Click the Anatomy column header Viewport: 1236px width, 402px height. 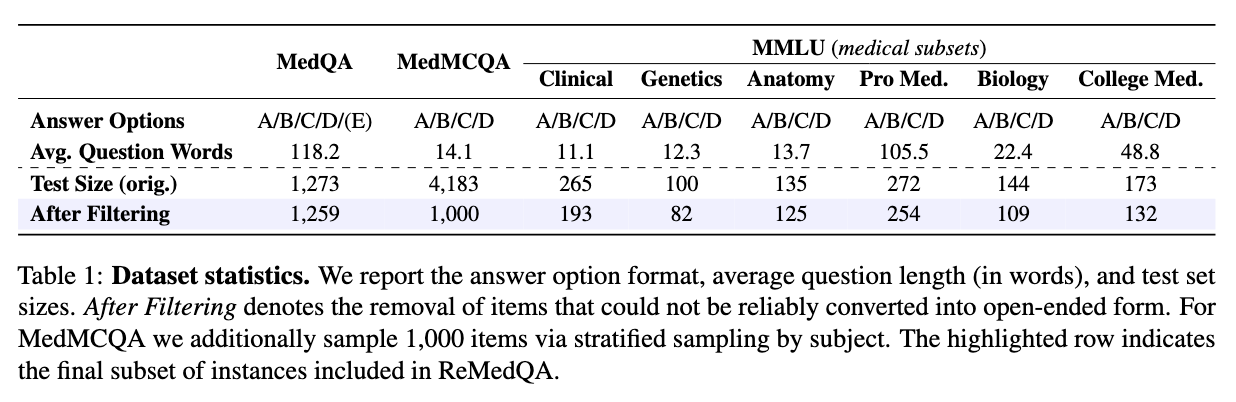pyautogui.click(x=790, y=79)
